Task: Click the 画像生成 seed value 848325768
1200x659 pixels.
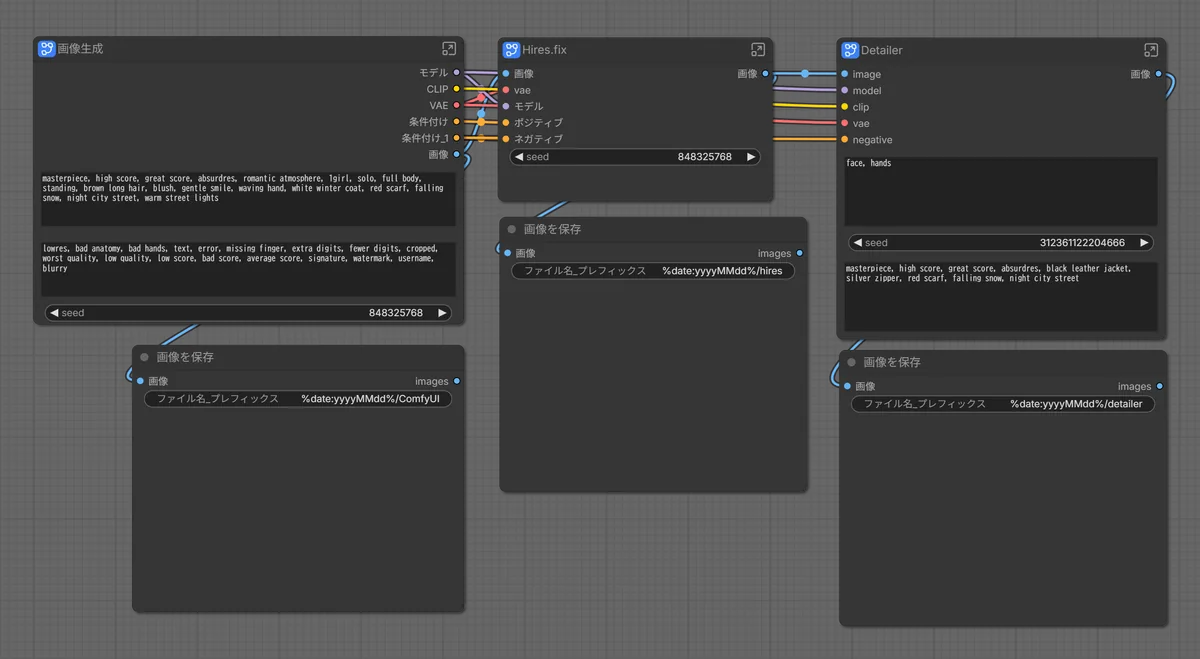Action: tap(396, 313)
